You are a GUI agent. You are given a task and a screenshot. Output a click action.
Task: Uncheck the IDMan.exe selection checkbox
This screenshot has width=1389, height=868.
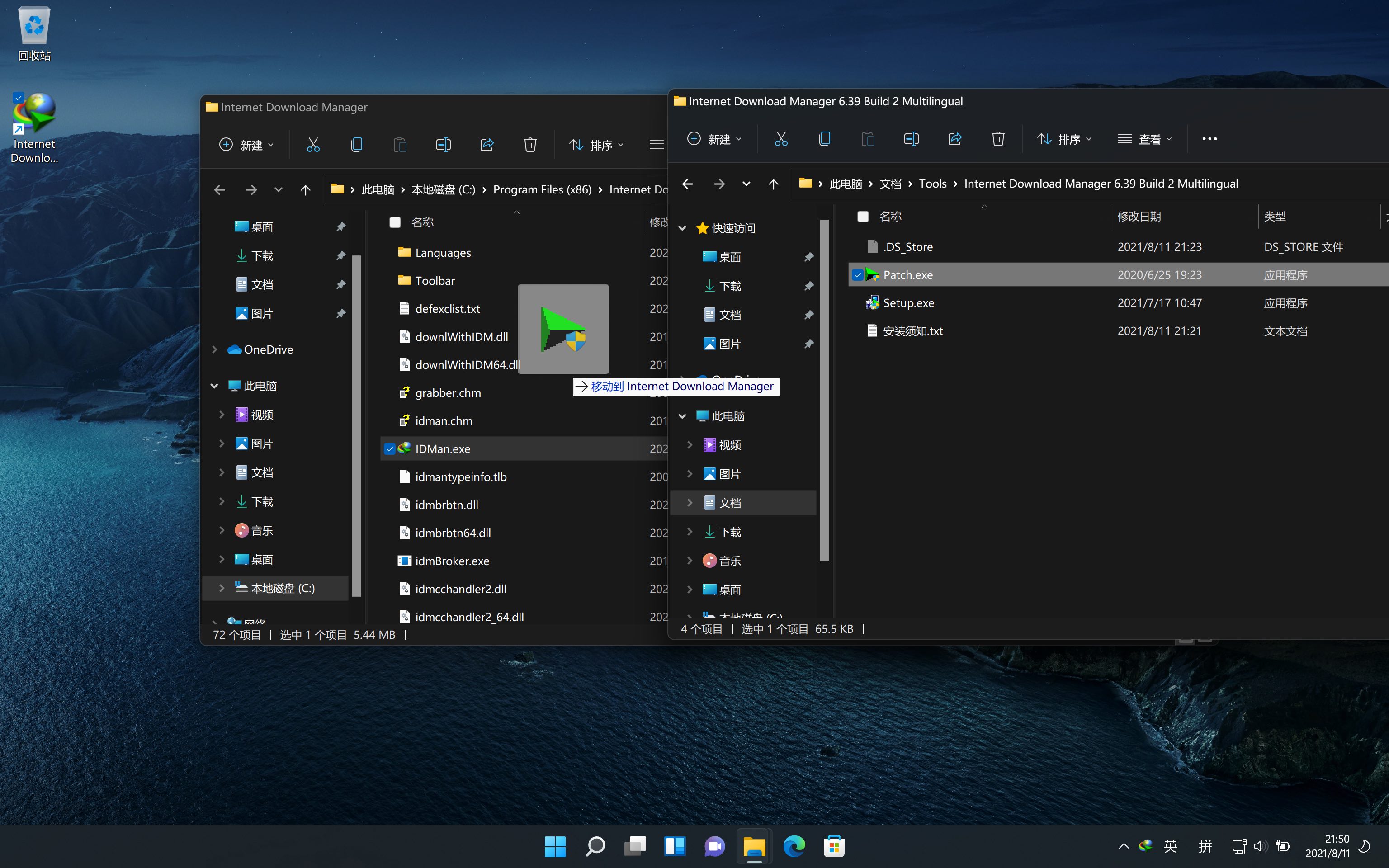point(390,449)
